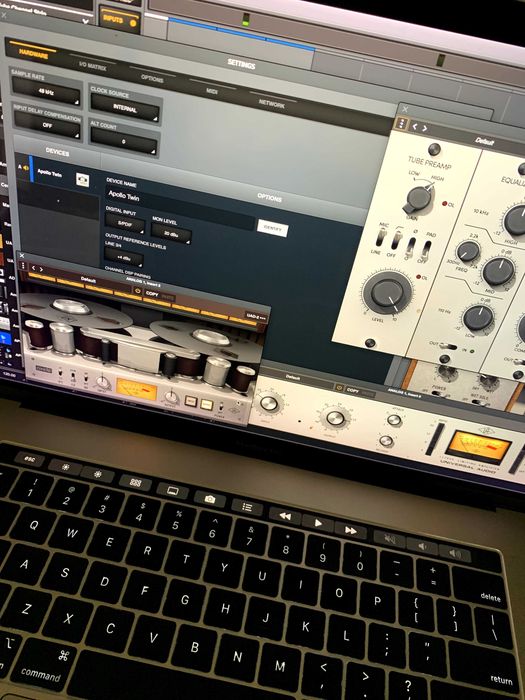Click the 1176 limiter output knob
Screen dimensions: 525x700
335,418
